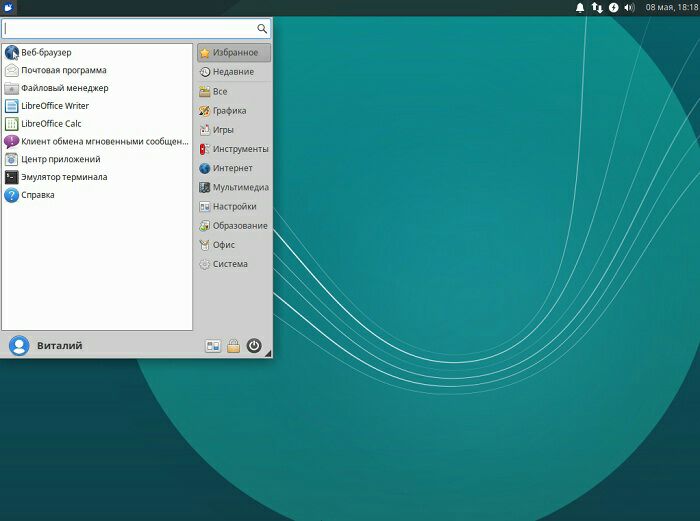This screenshot has height=521, width=700.
Task: Open the network connection indicator
Action: tap(597, 8)
